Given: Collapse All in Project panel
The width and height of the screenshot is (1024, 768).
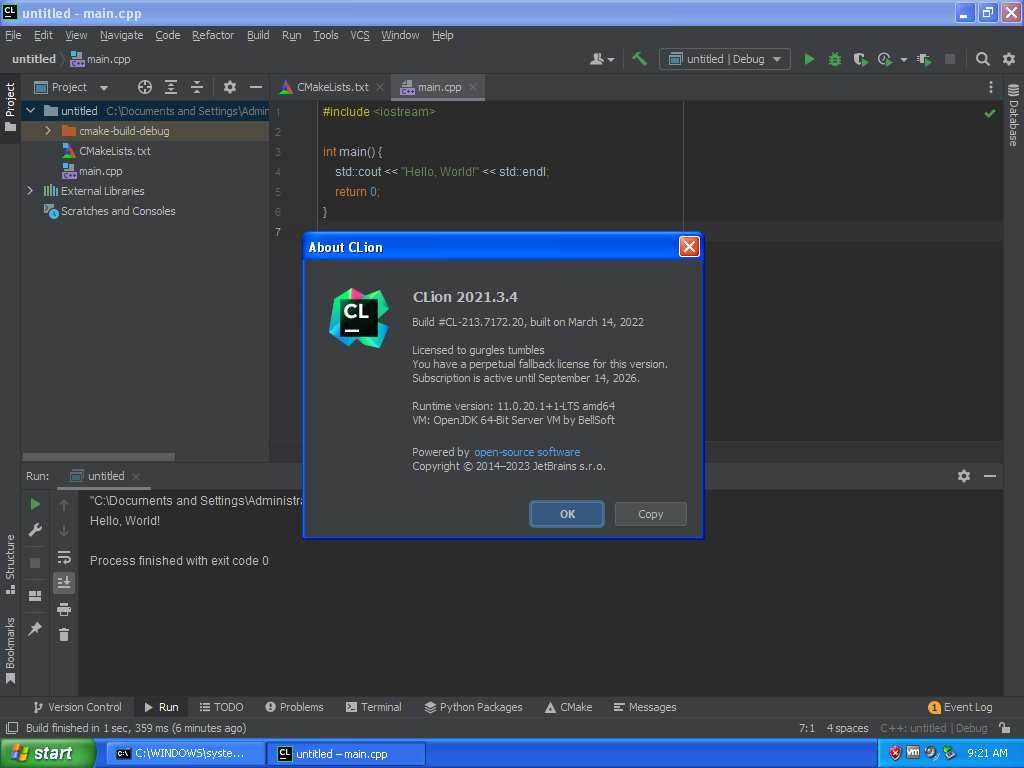Looking at the screenshot, I should [x=197, y=87].
